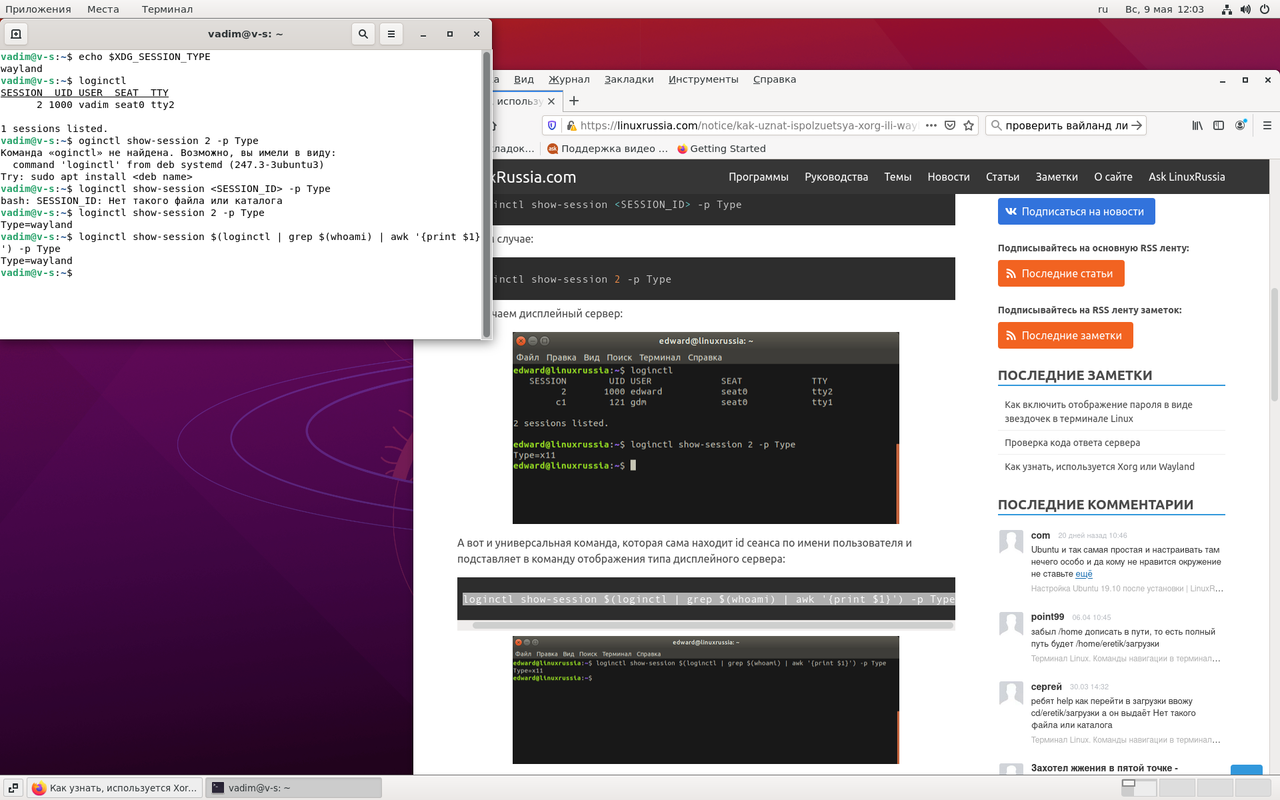Click the site padlock icon in address bar

[571, 126]
